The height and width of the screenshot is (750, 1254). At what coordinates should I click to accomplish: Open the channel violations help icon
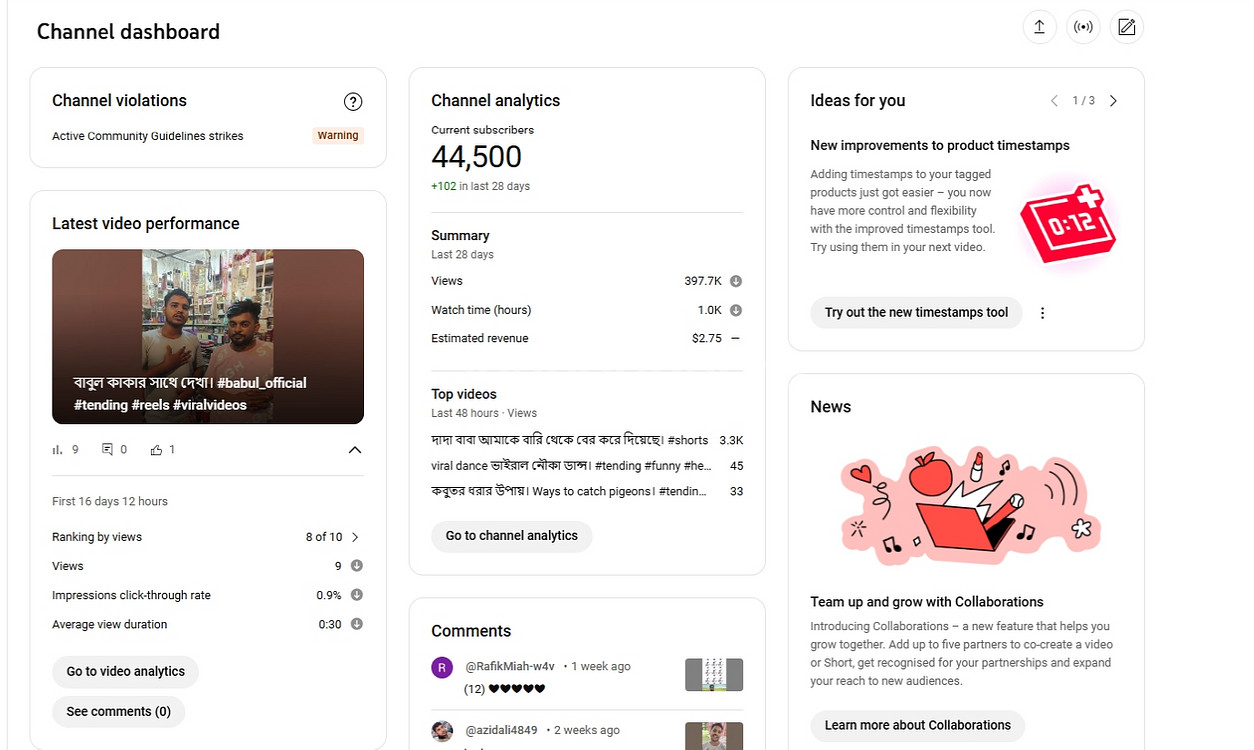[352, 101]
